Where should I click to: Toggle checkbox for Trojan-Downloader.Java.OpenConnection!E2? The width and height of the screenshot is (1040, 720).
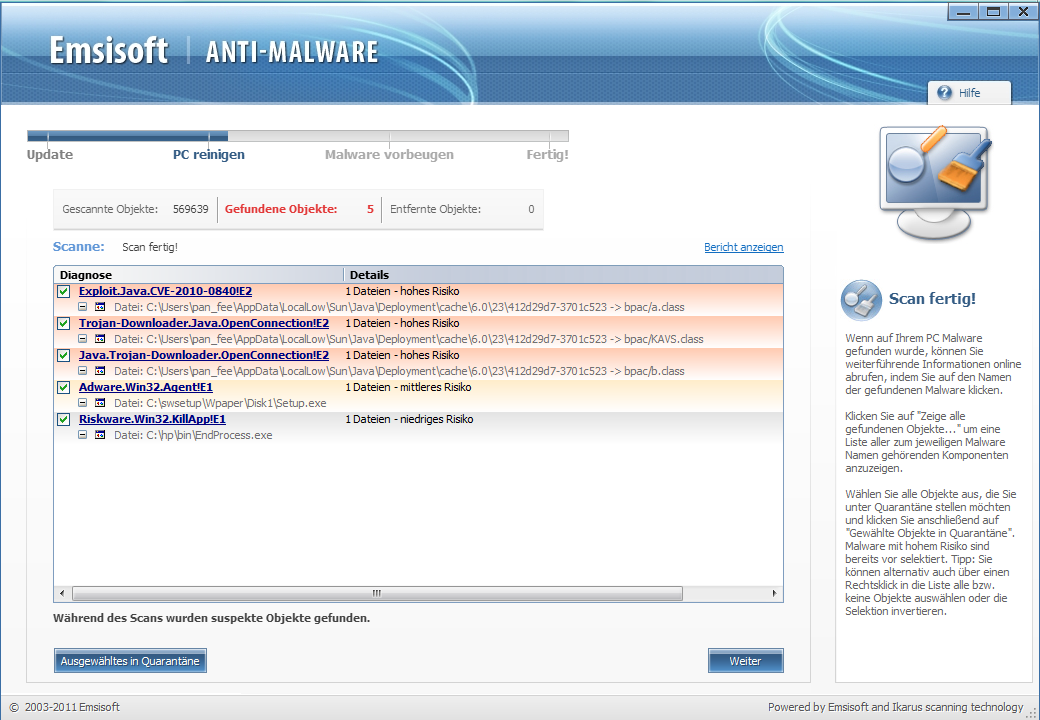click(x=64, y=323)
